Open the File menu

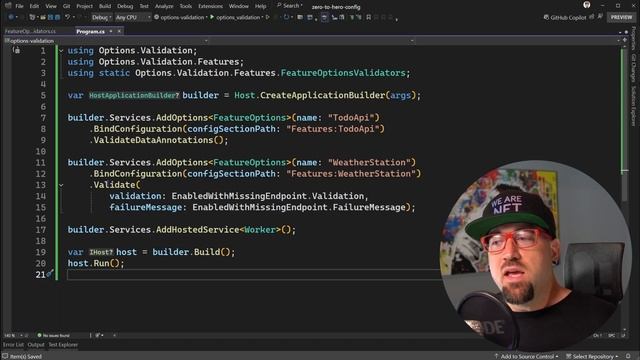[19, 6]
